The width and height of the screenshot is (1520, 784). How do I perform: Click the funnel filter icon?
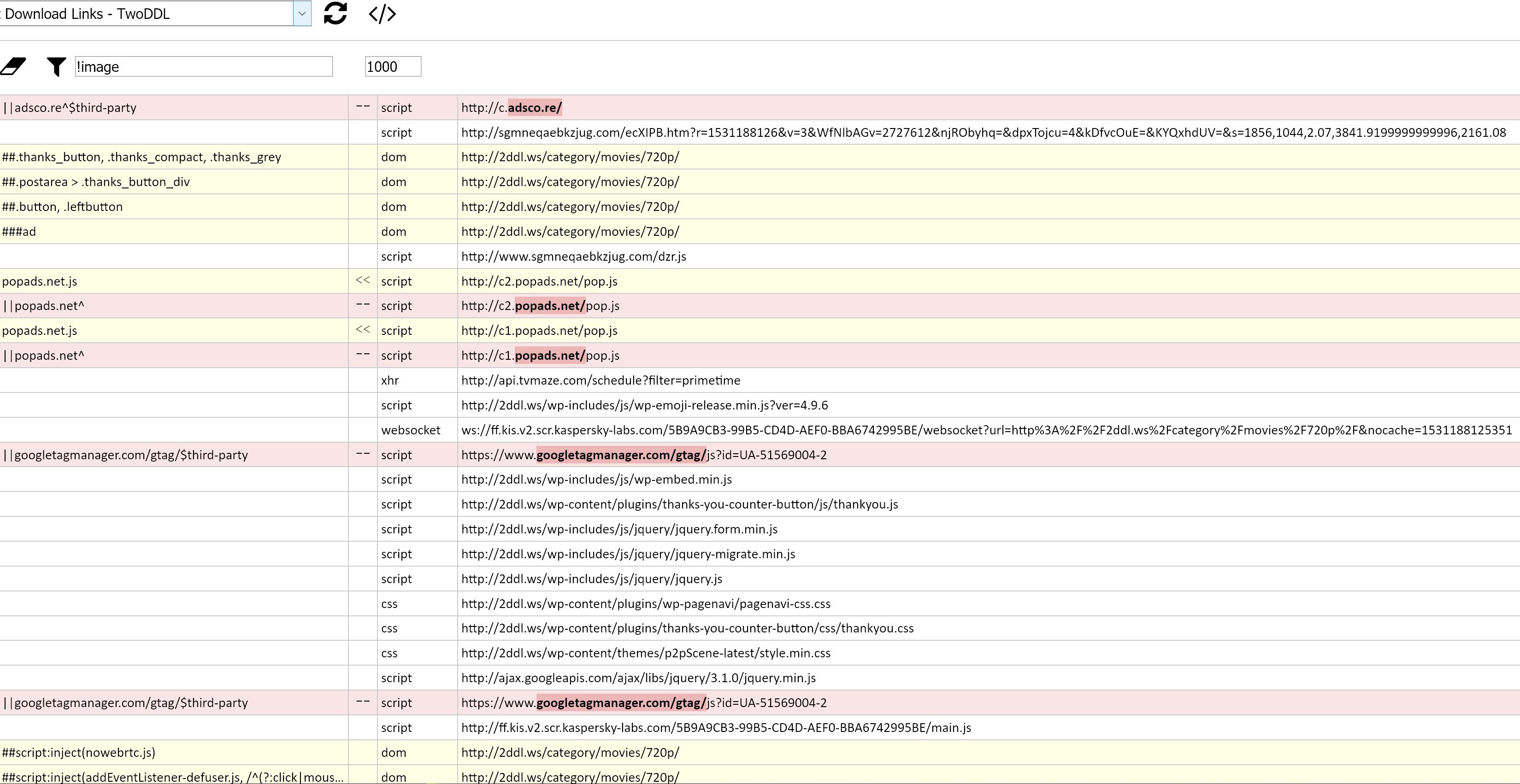pyautogui.click(x=56, y=67)
